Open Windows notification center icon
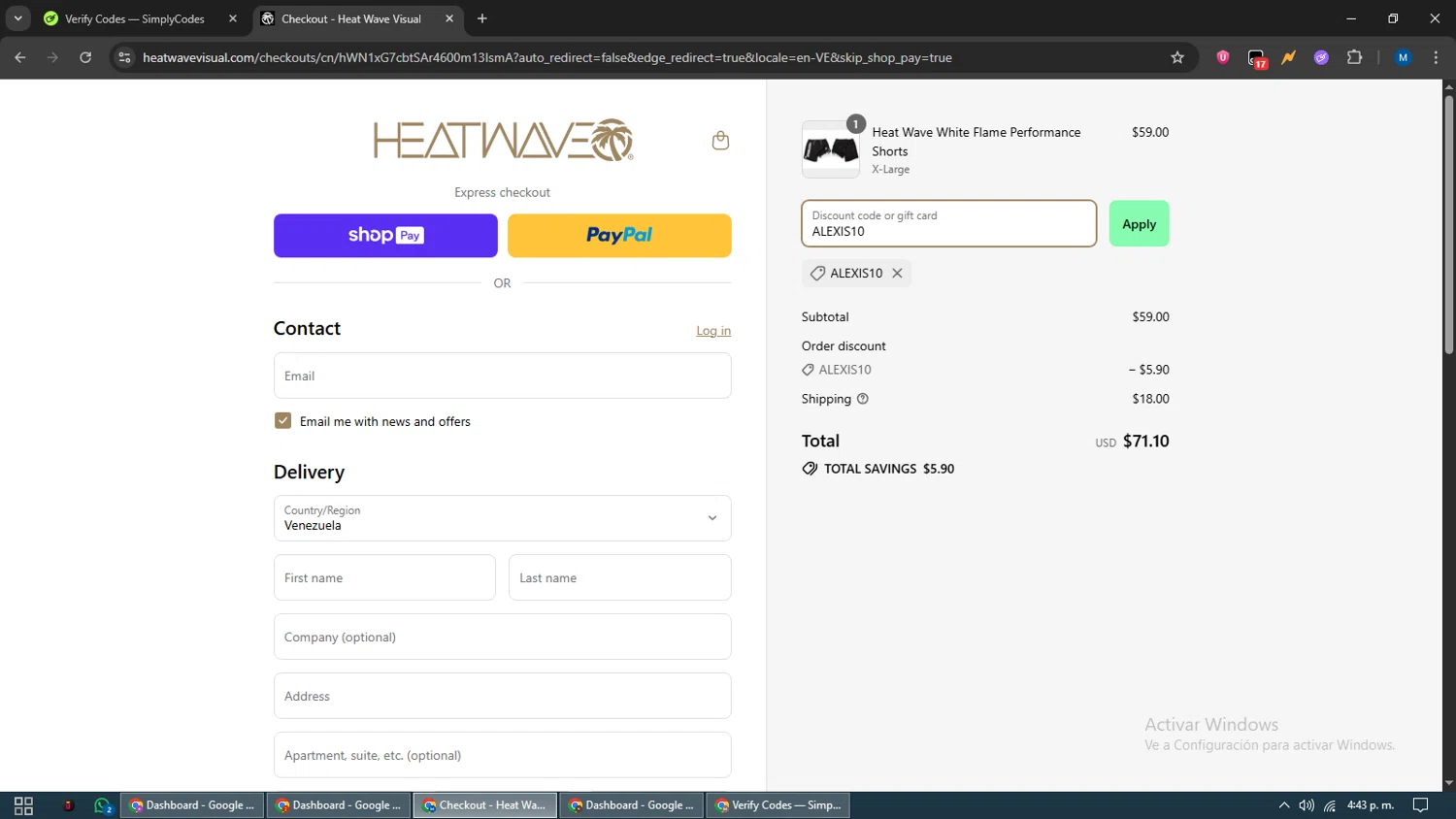Screen dimensions: 1456x819 click(x=1420, y=805)
